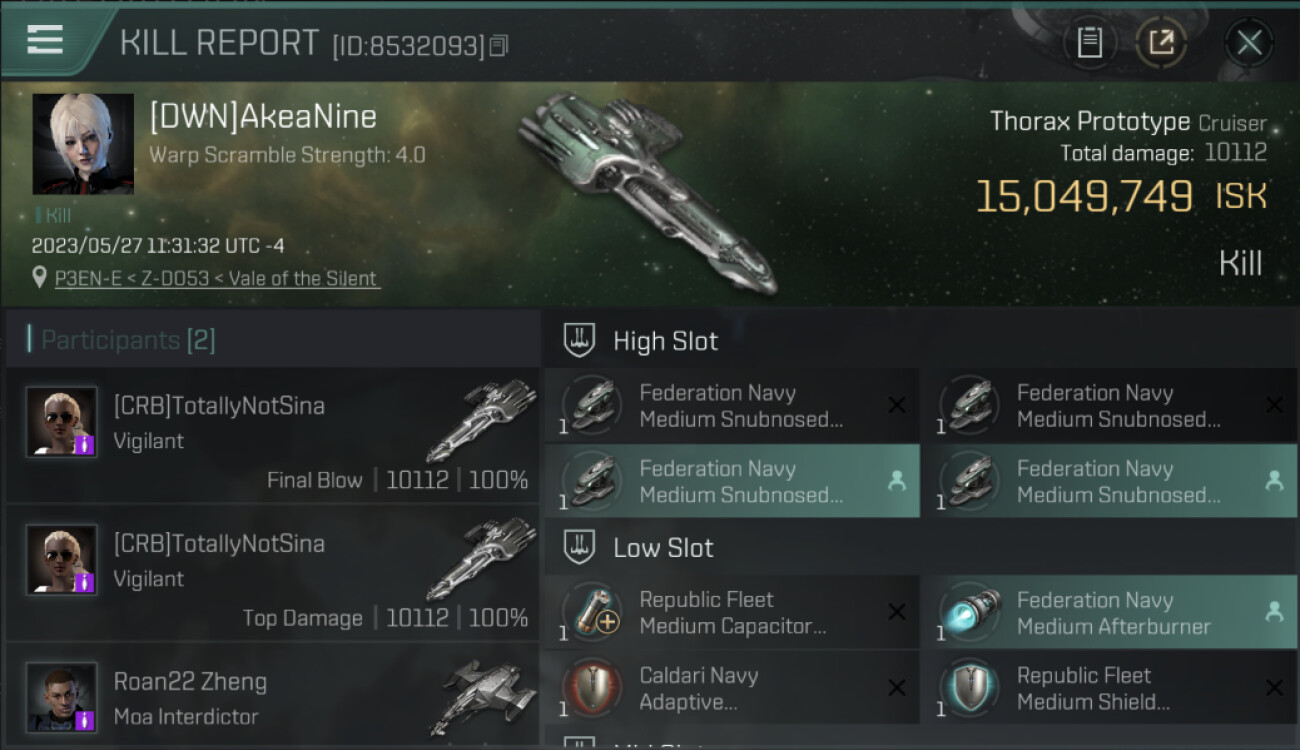
Task: Click the High Slot section header
Action: pyautogui.click(x=665, y=341)
